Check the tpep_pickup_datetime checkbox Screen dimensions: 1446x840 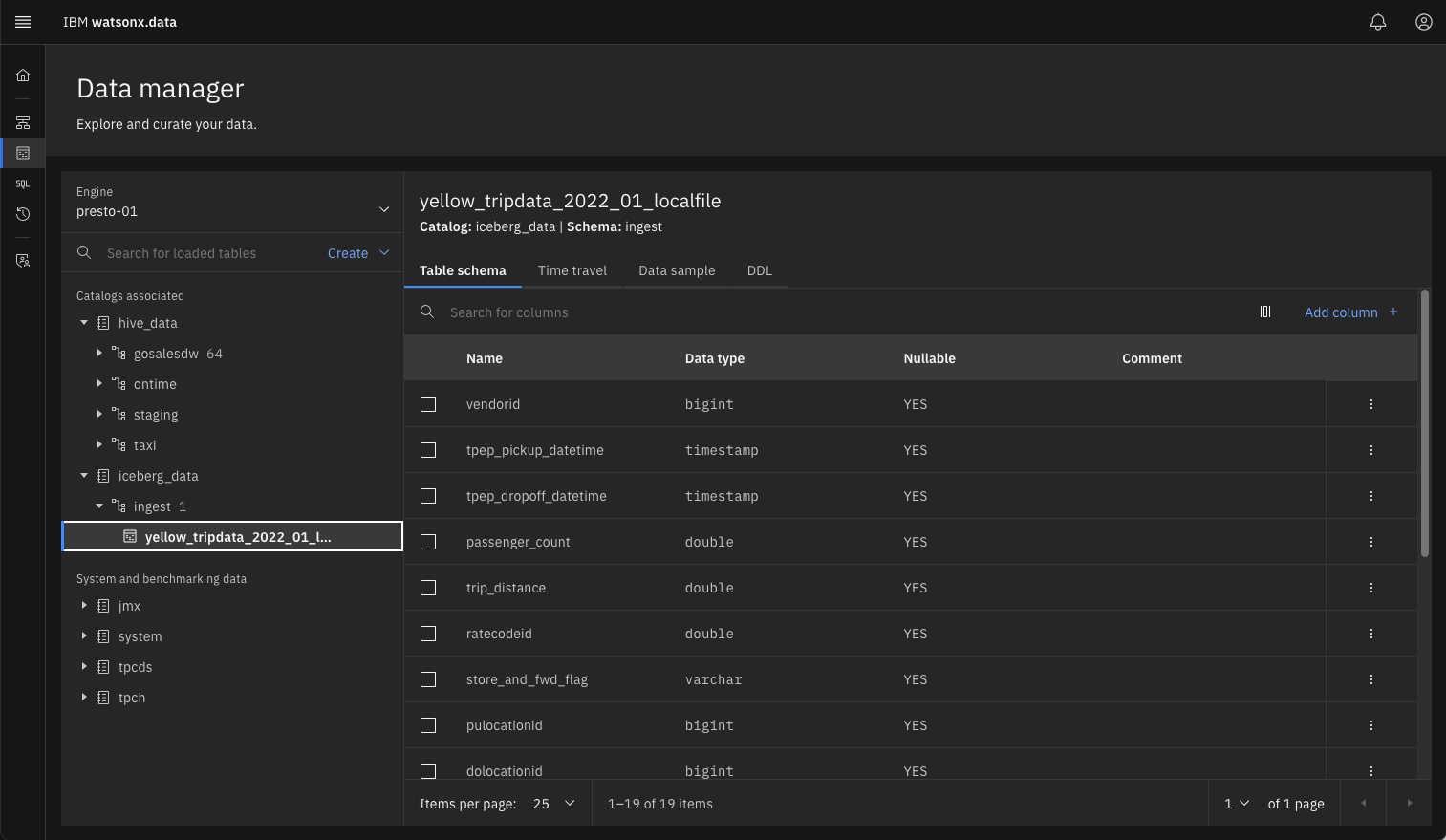(x=428, y=450)
